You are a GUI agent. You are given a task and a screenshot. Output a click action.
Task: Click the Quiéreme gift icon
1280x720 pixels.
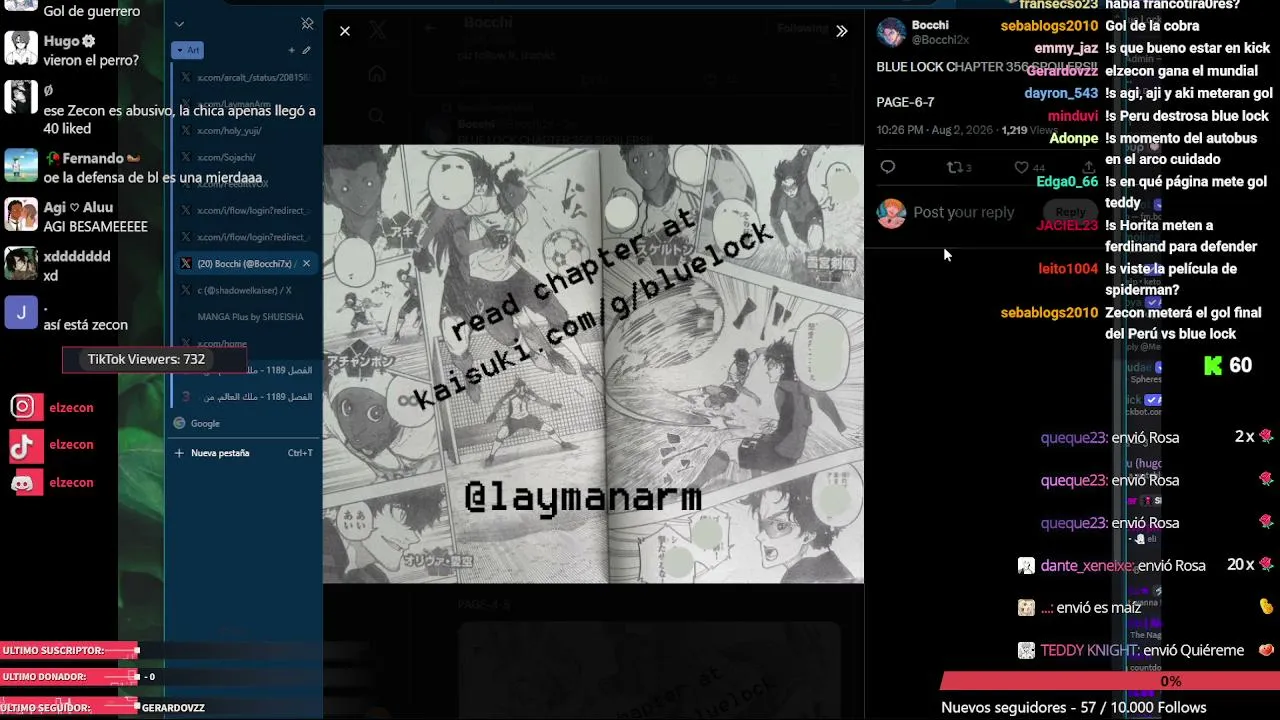(x=1266, y=650)
